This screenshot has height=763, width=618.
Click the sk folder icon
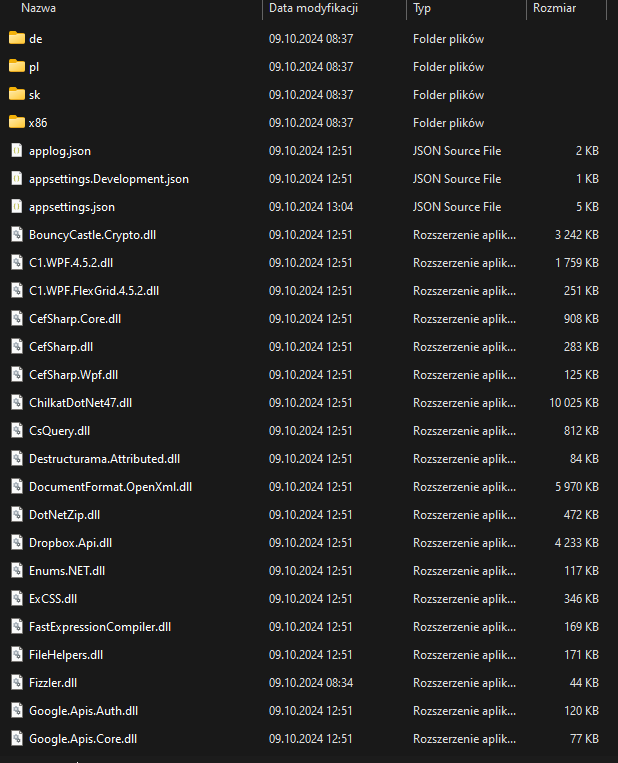tap(17, 94)
